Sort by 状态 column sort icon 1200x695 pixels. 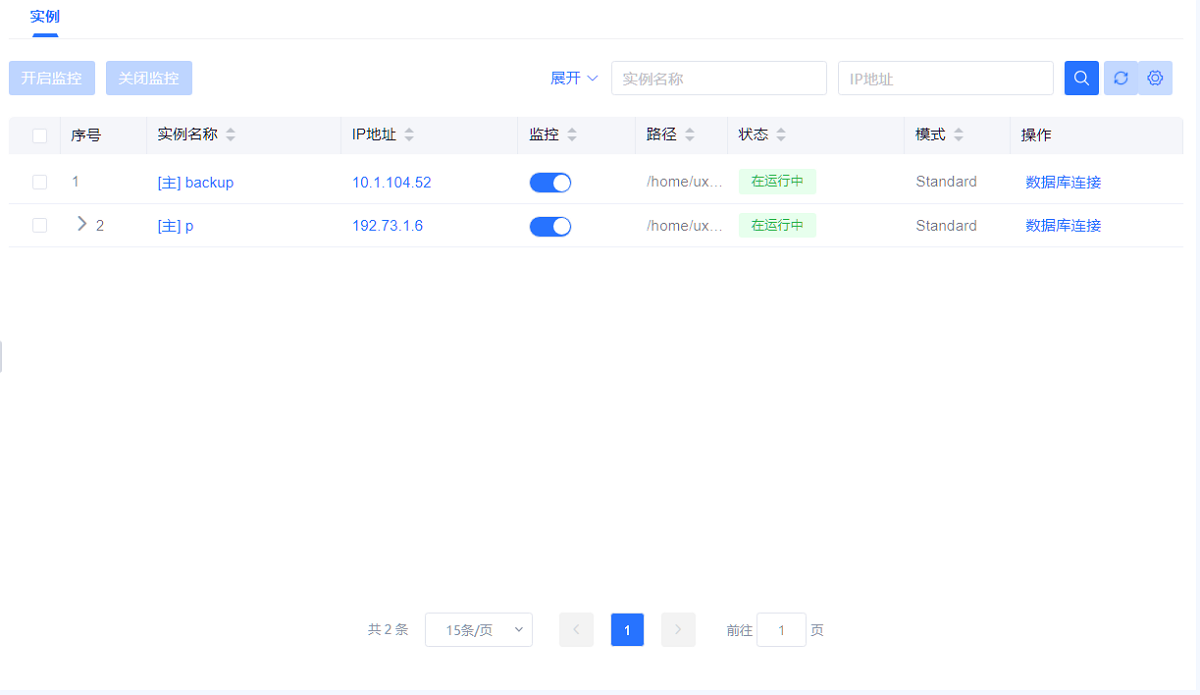(781, 135)
